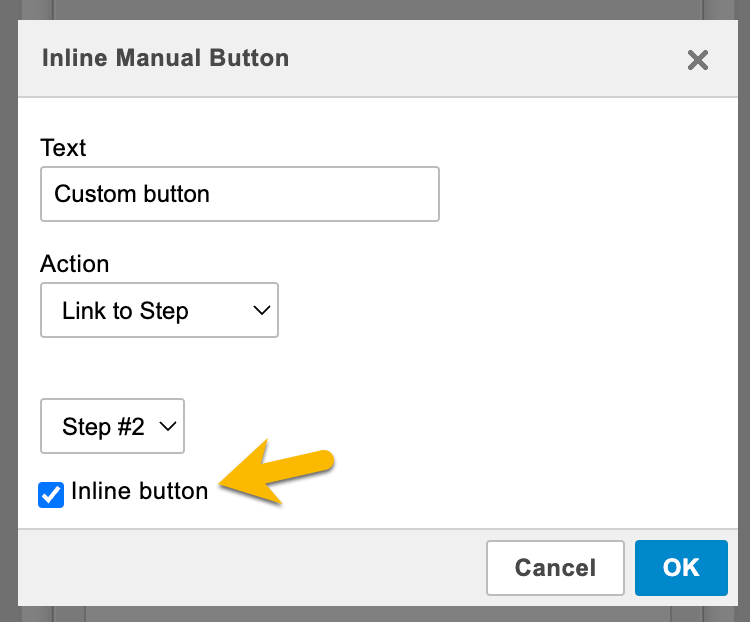Screen dimensions: 750x622
Task: Click the gray footer area left of Cancel
Action: 250,567
